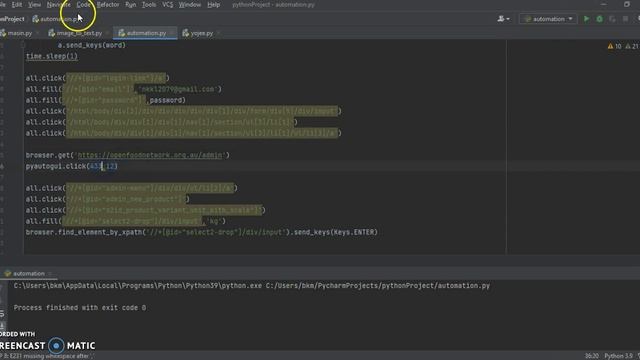Click the pyautogui.click code line
Viewport: 640px width, 360px height.
pyautogui.click(x=71, y=166)
